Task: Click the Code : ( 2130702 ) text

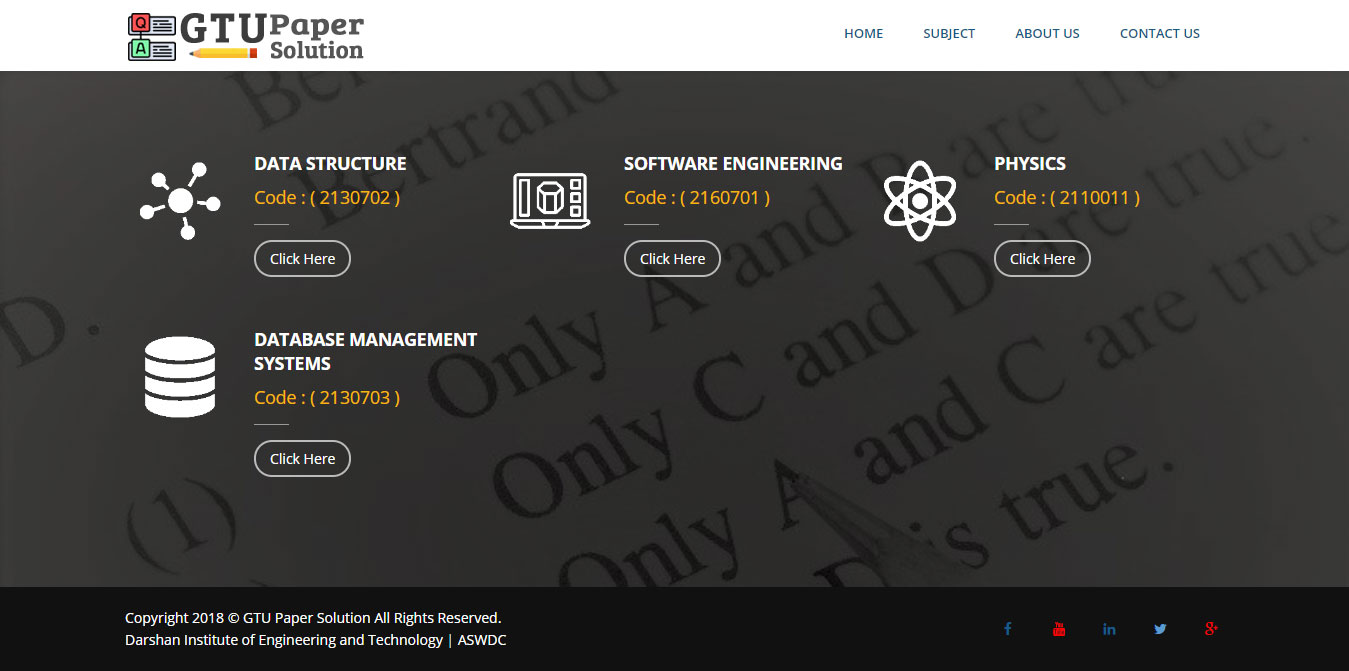Action: pos(327,198)
